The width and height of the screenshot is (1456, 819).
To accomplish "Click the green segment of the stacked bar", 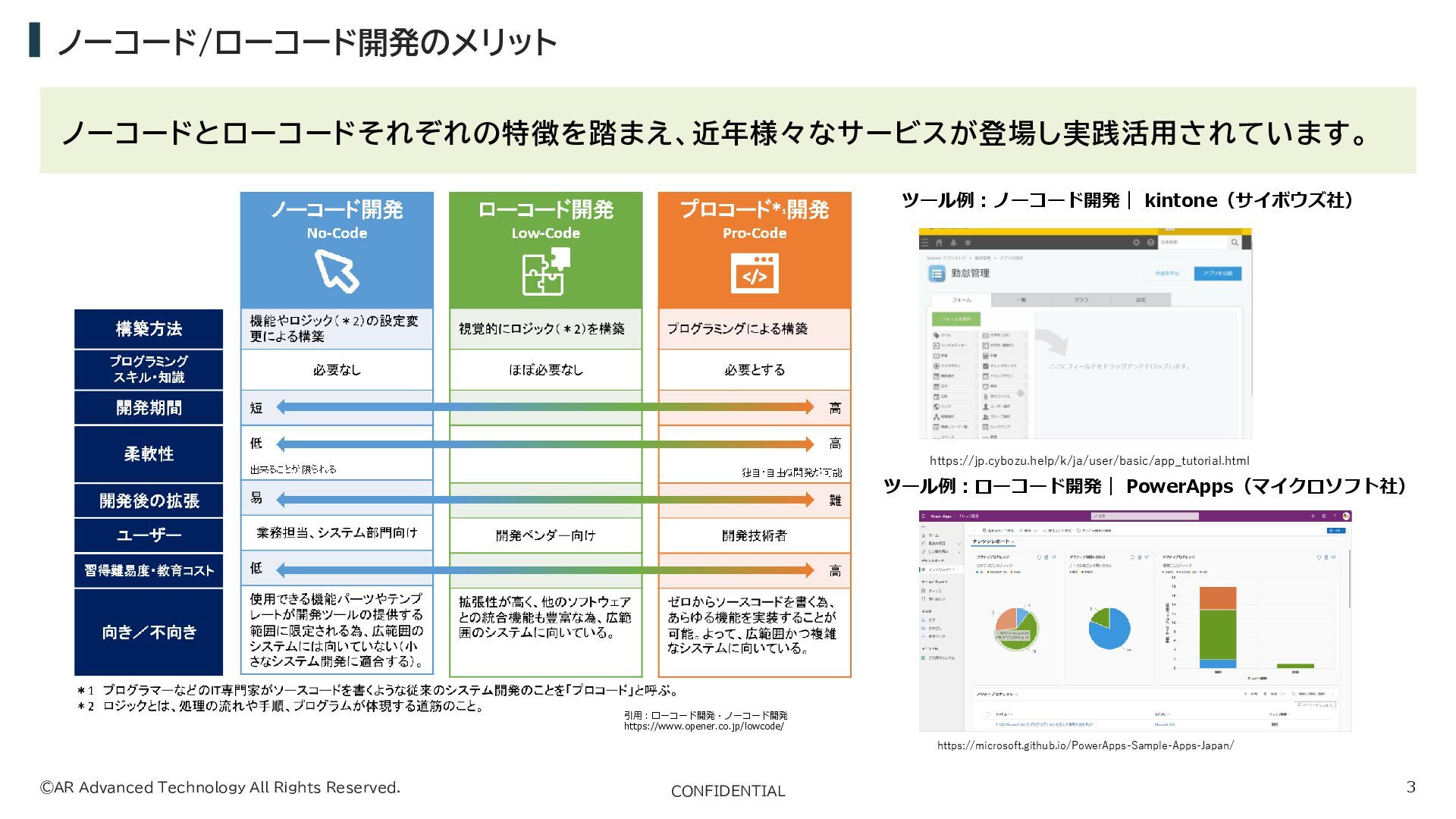I will pyautogui.click(x=1217, y=635).
